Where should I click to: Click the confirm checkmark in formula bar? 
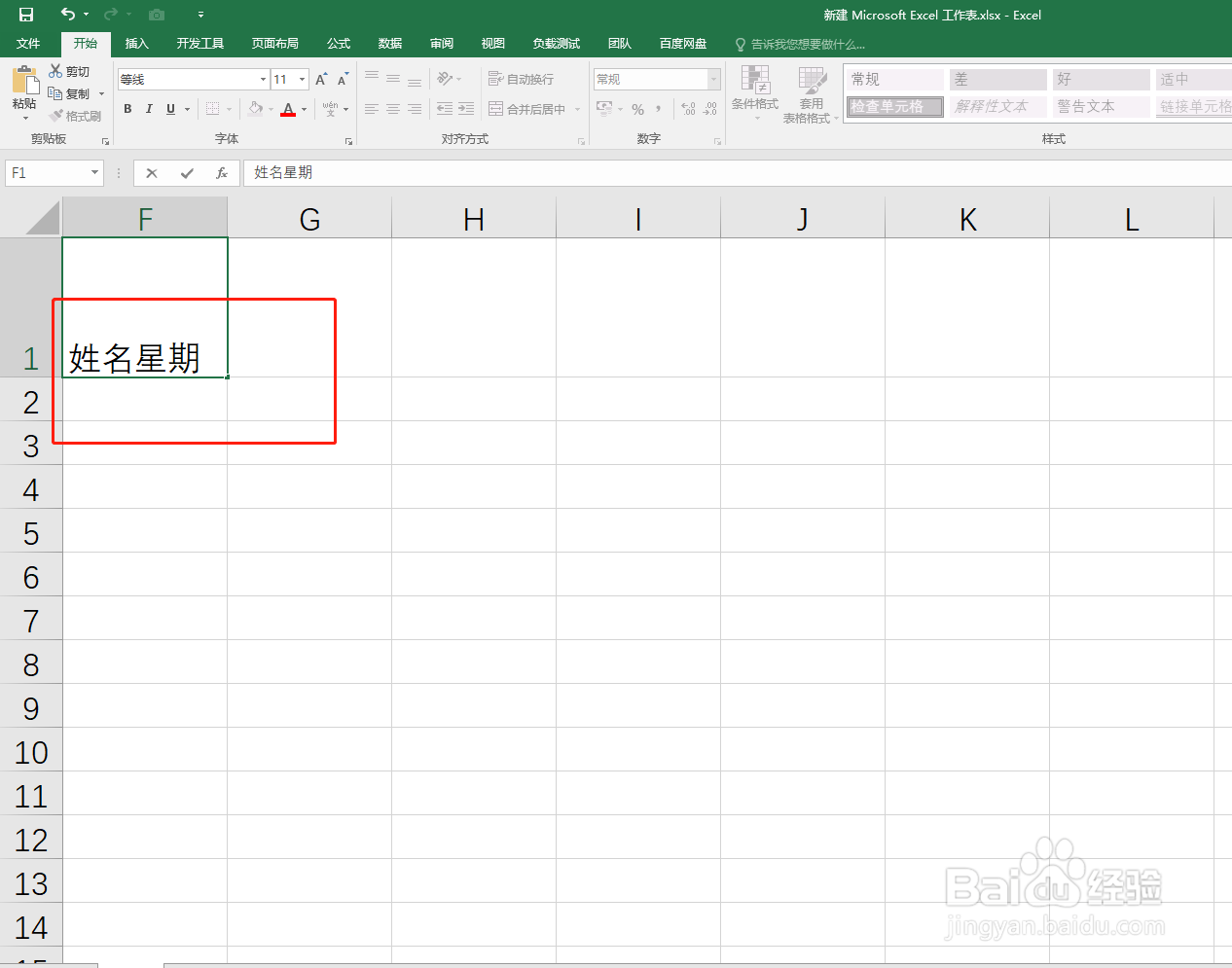pyautogui.click(x=187, y=173)
